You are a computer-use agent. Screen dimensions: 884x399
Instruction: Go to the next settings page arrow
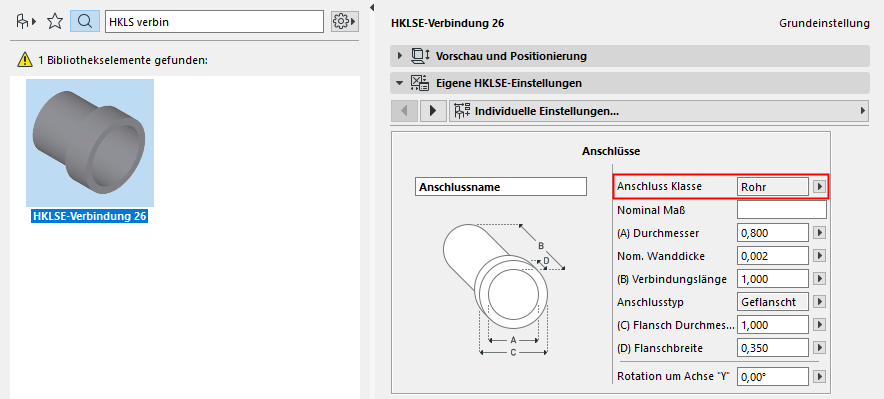[x=432, y=111]
